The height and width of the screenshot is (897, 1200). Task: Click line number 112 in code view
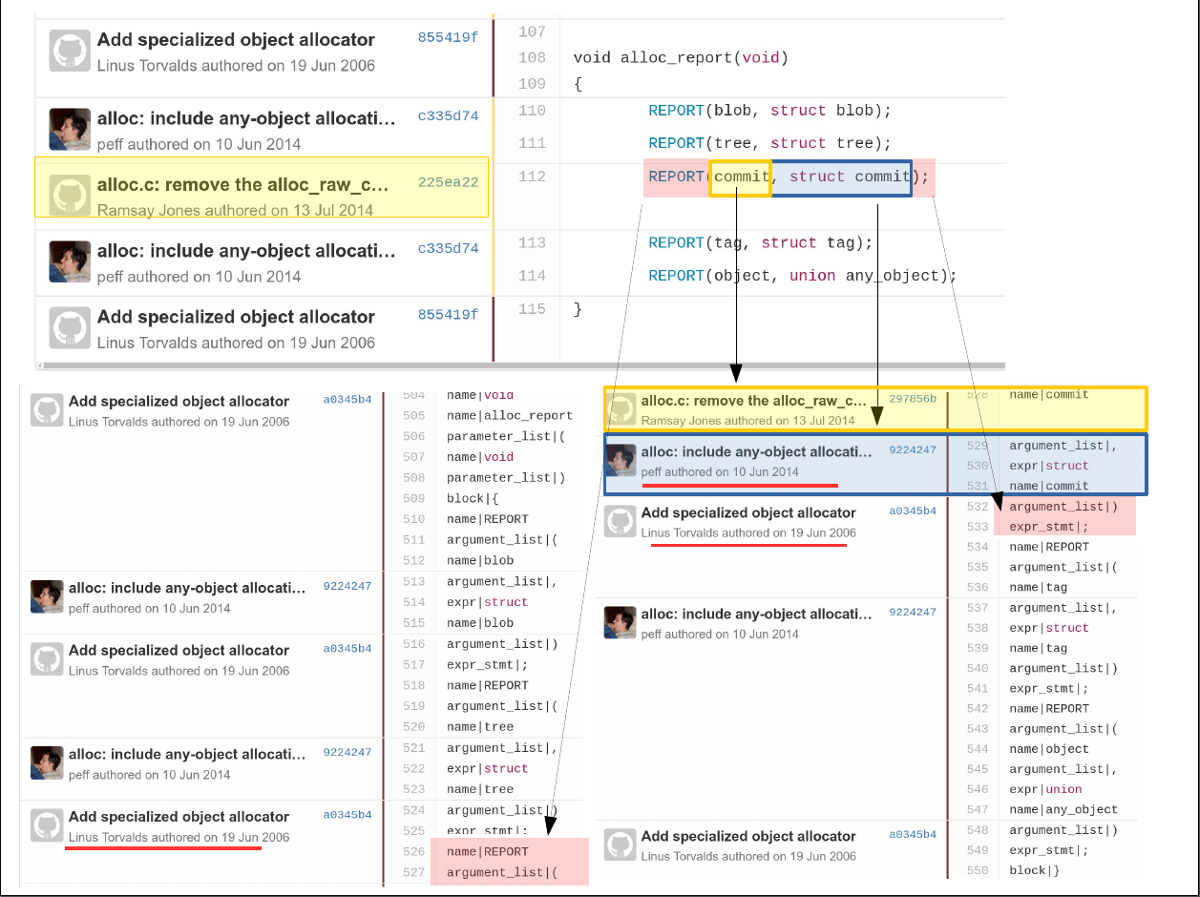coord(532,177)
